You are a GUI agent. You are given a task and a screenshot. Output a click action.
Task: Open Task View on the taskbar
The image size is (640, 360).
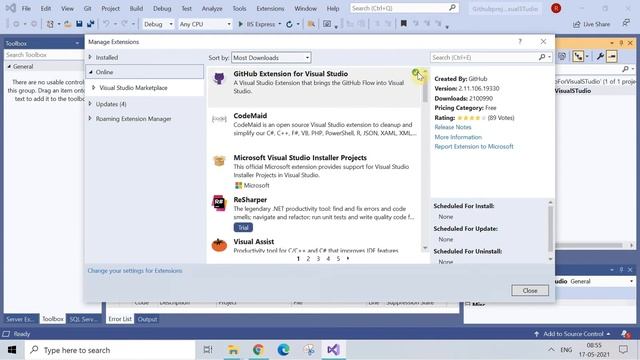208,349
